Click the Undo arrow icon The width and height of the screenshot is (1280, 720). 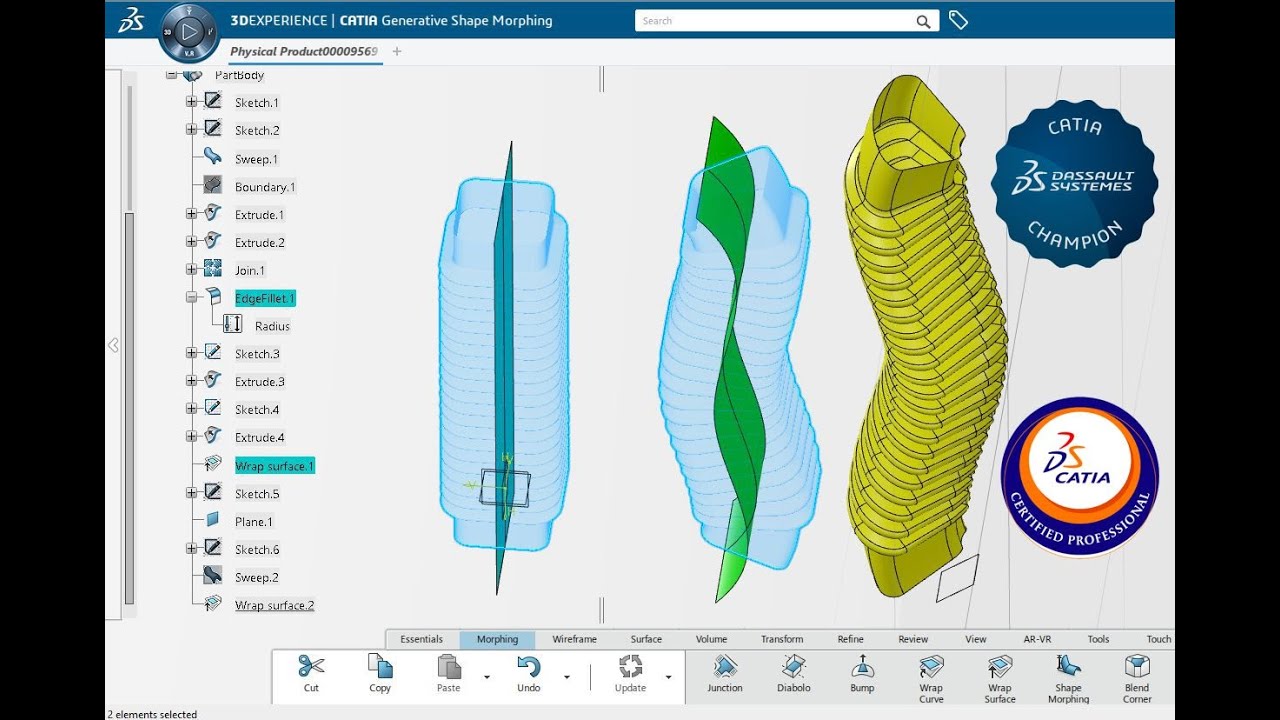click(529, 666)
